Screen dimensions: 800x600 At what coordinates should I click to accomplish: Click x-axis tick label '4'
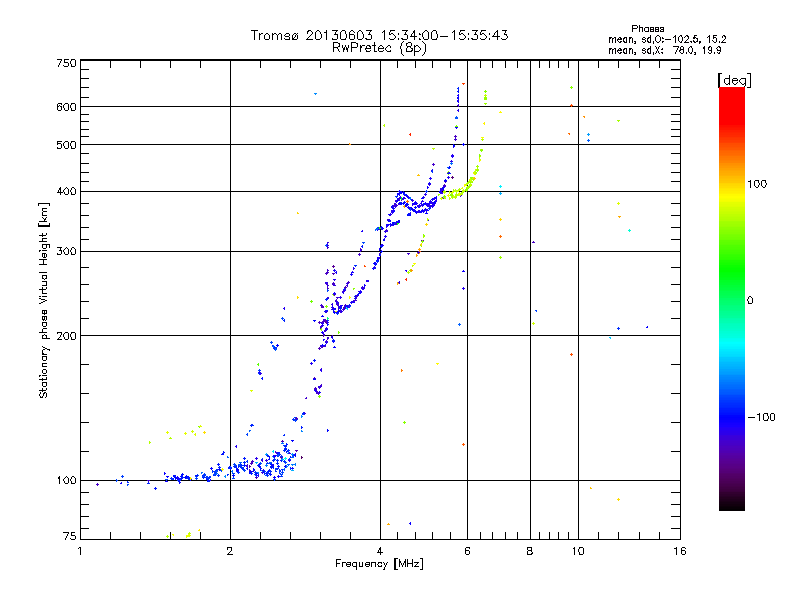click(x=380, y=551)
